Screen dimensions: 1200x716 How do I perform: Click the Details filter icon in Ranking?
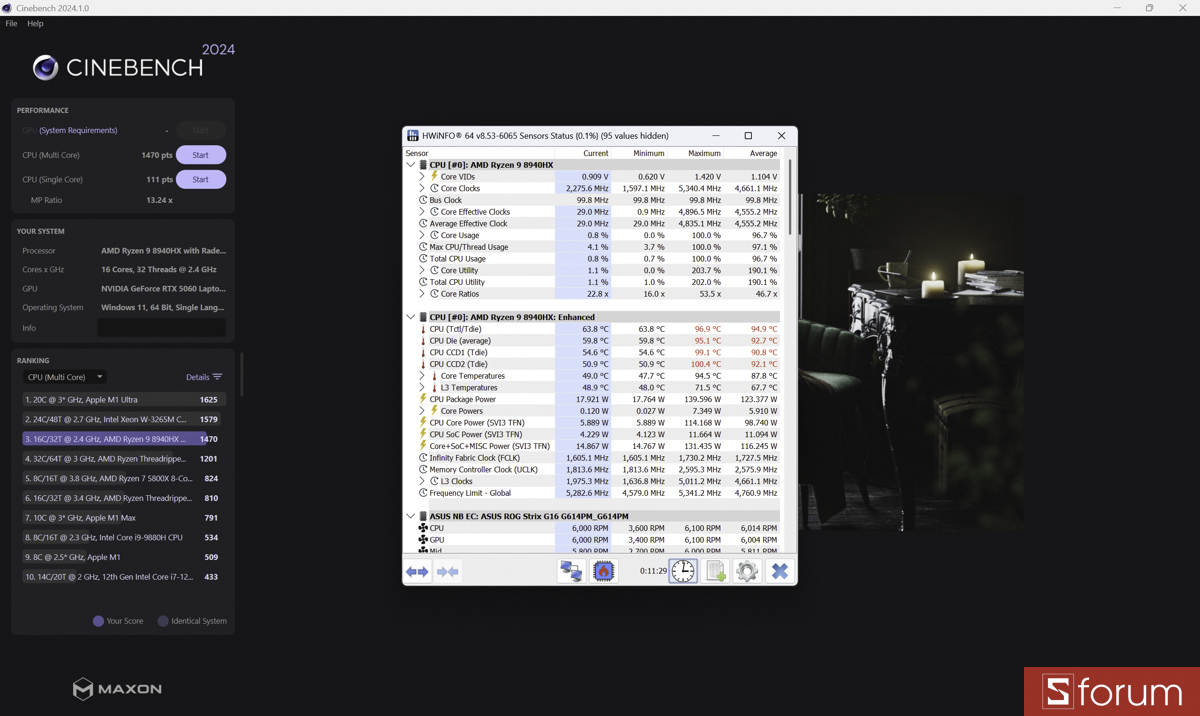point(217,377)
